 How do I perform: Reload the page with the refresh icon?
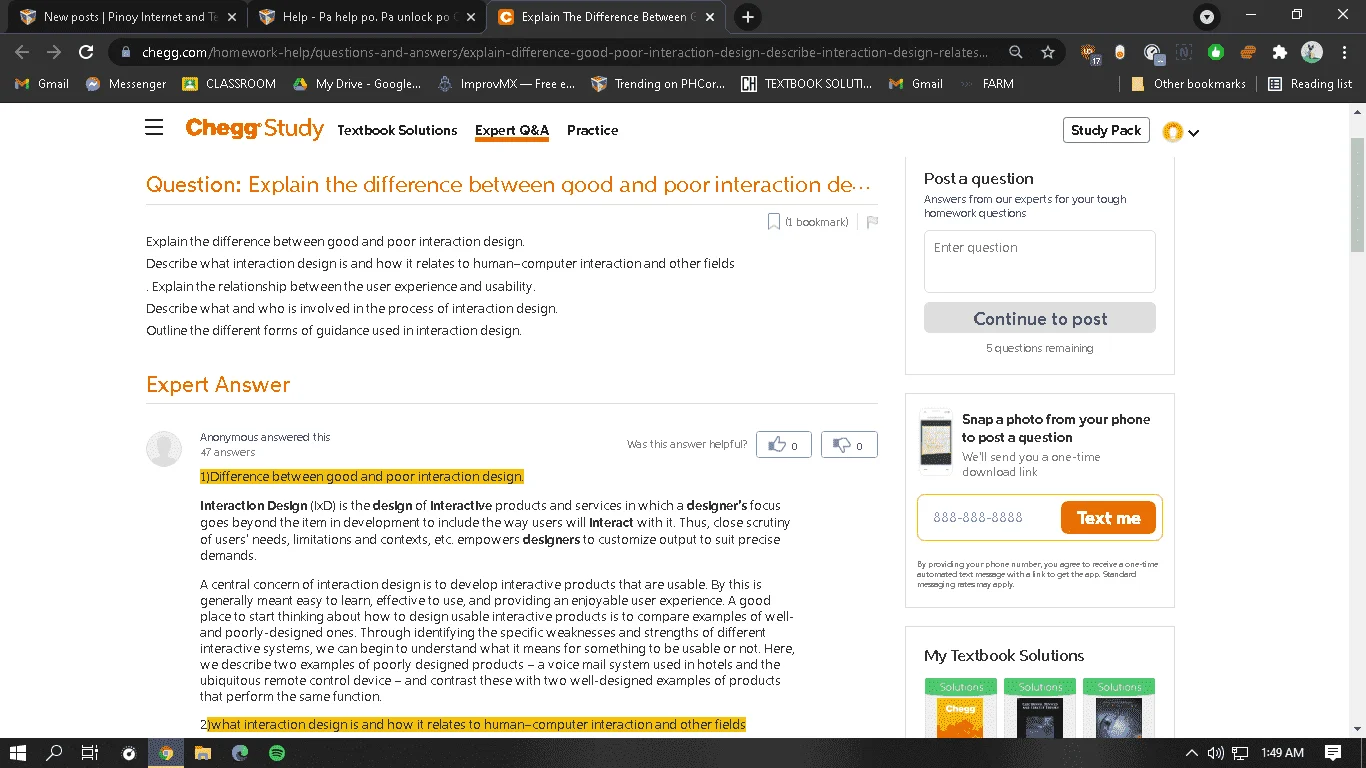pos(86,52)
